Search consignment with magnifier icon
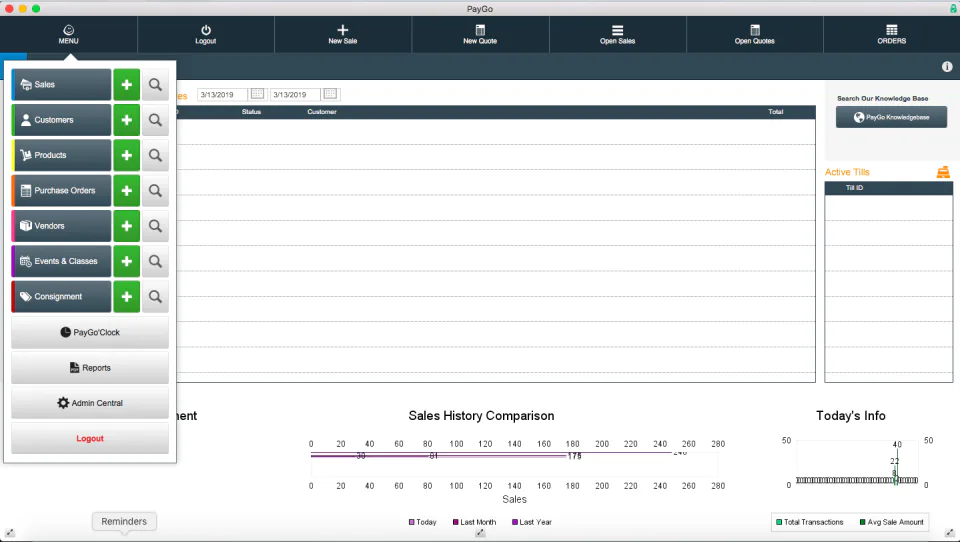 tap(156, 296)
